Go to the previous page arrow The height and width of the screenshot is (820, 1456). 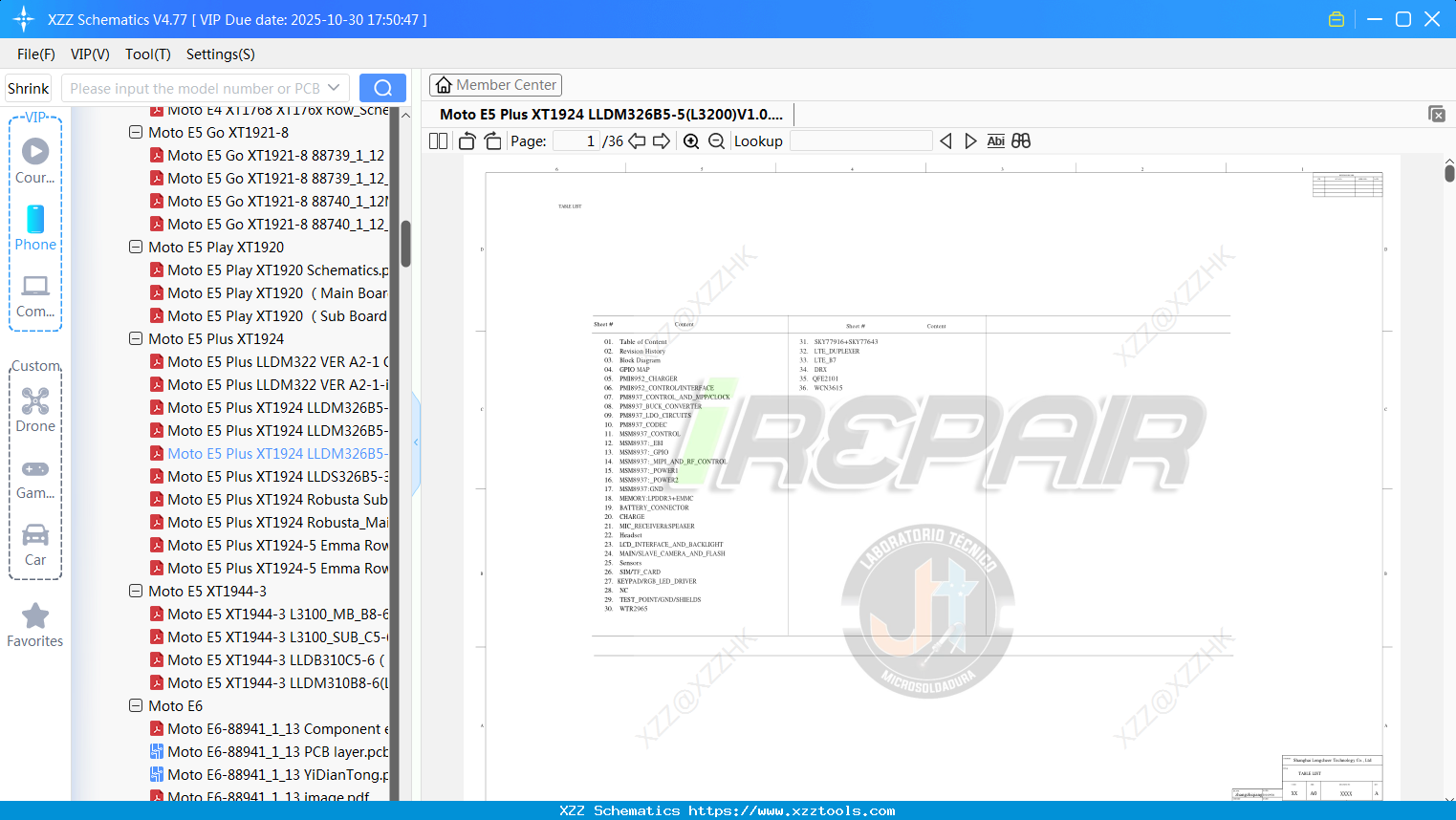[637, 141]
